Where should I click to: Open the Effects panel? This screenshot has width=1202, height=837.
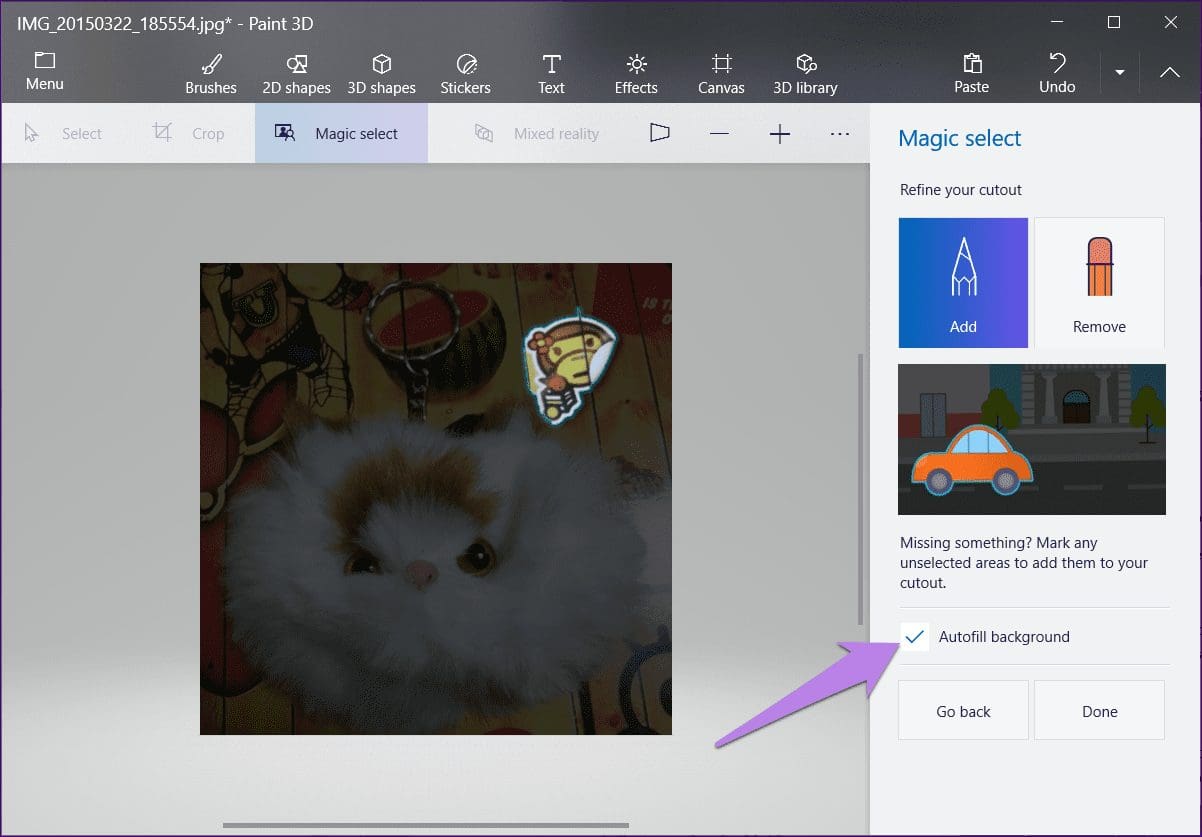click(x=636, y=74)
